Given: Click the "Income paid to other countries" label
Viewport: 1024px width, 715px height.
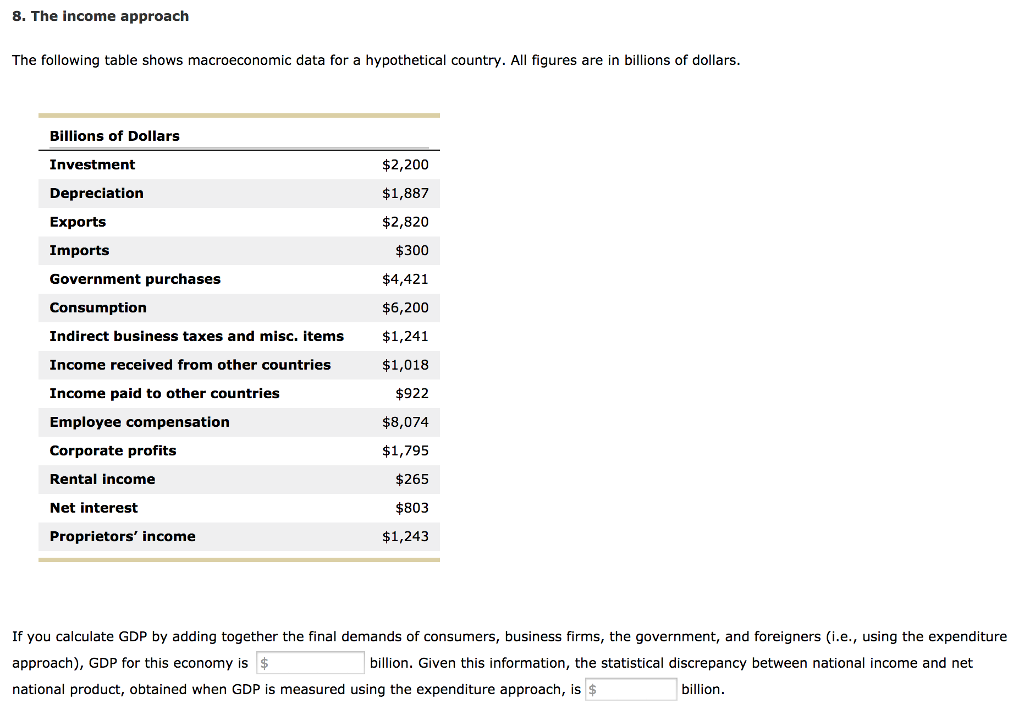Looking at the screenshot, I should point(165,394).
